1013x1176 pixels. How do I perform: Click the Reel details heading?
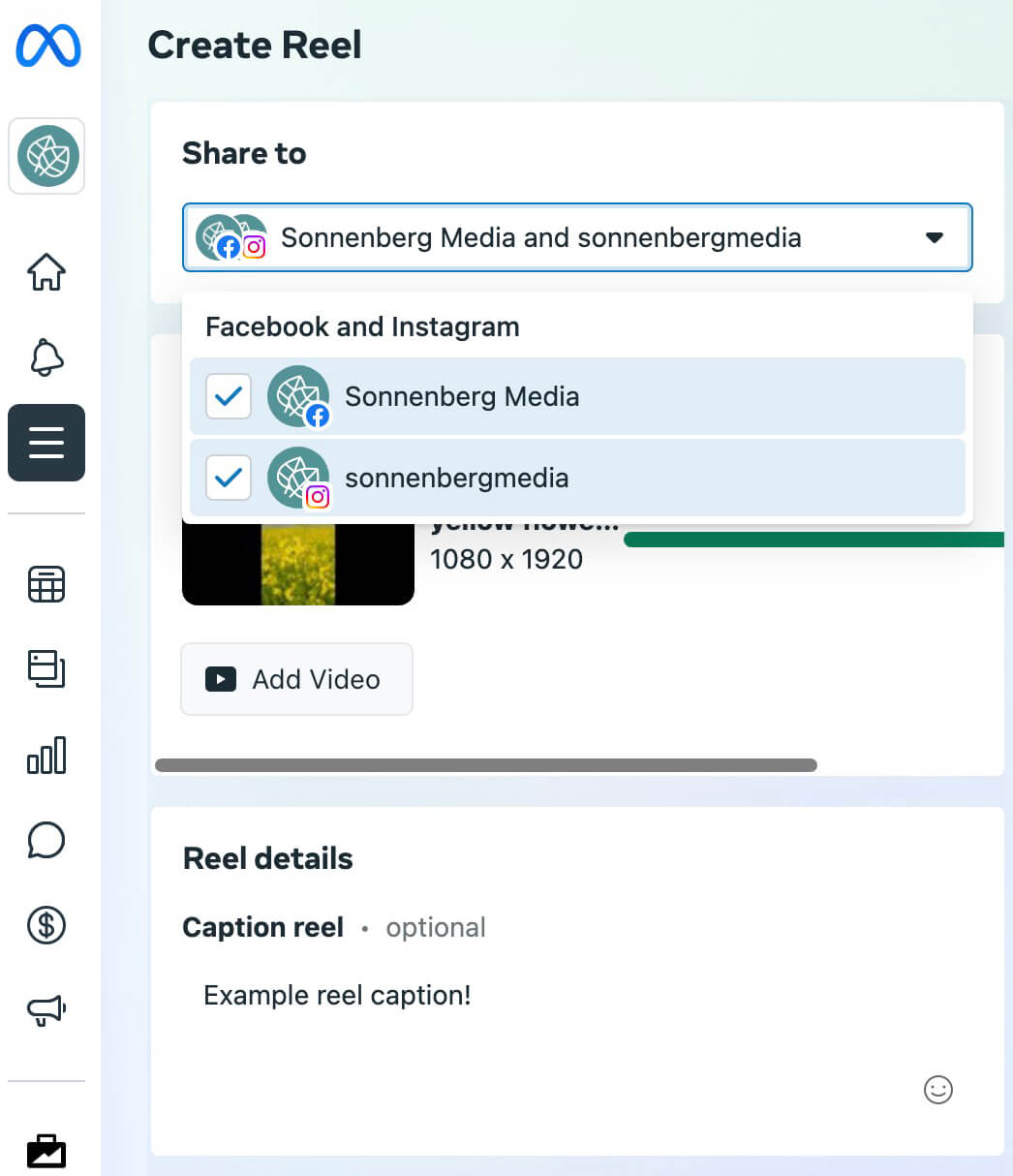[268, 858]
